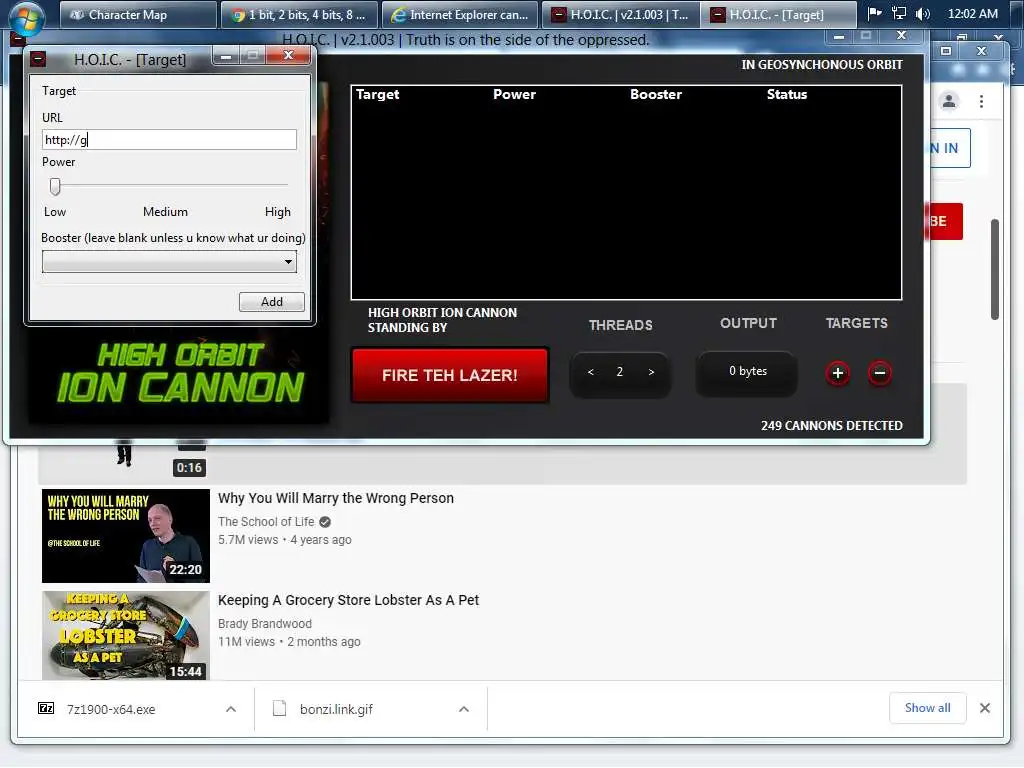Click the Power column header

coord(514,94)
